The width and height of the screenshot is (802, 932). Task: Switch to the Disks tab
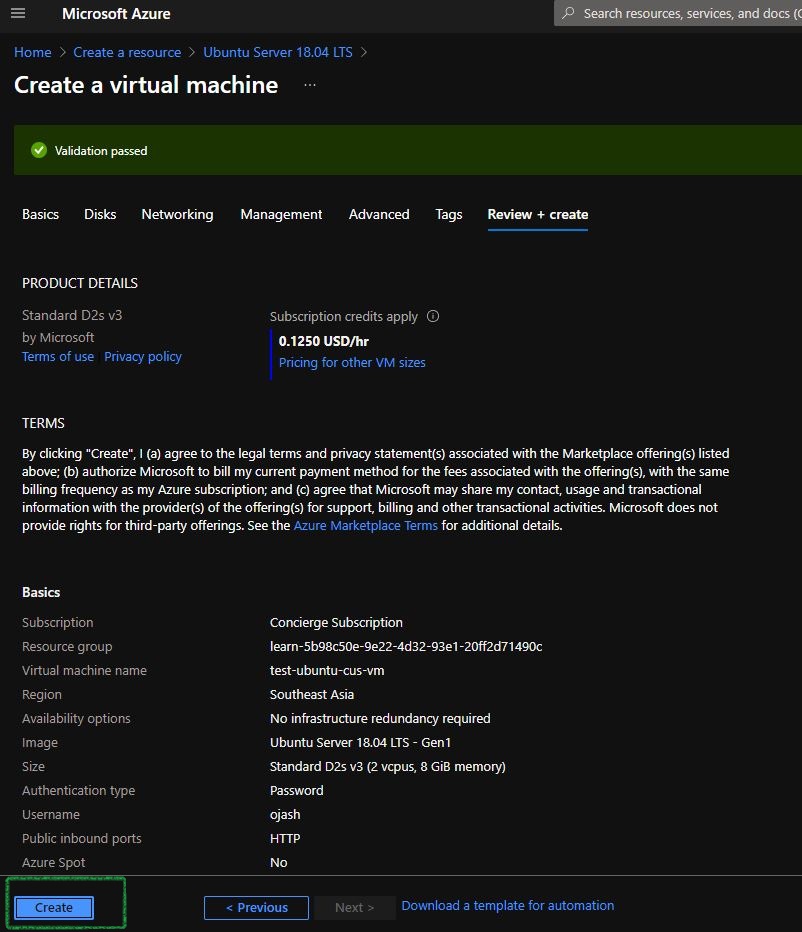click(100, 215)
